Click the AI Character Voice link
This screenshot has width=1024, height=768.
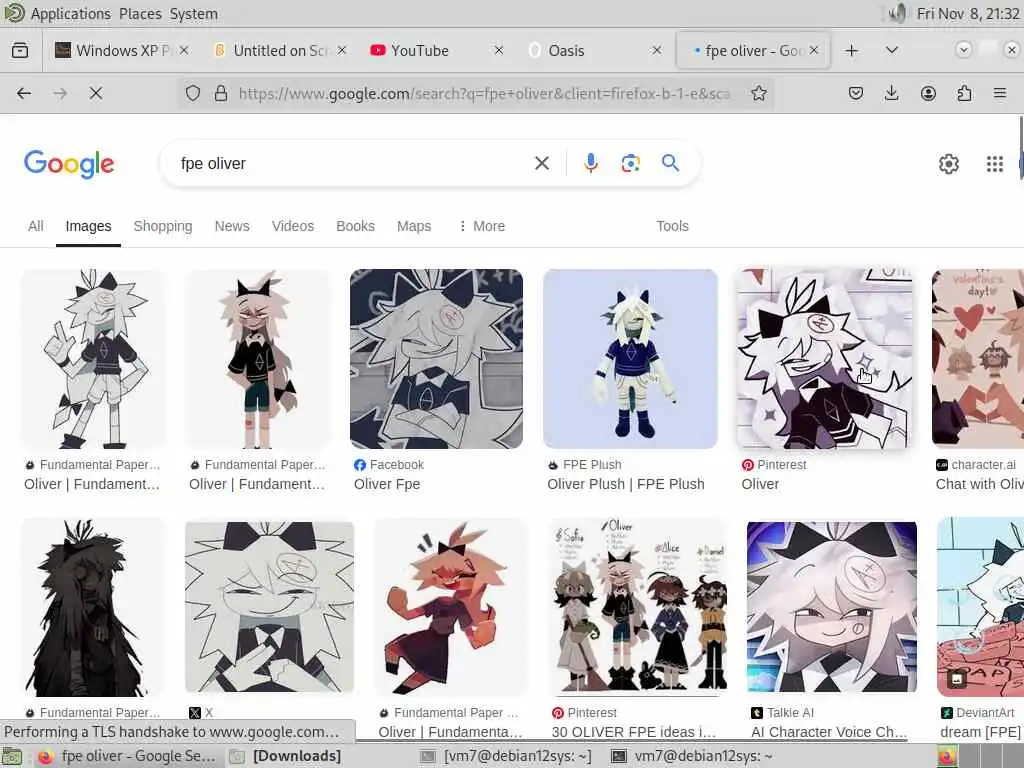(x=829, y=732)
